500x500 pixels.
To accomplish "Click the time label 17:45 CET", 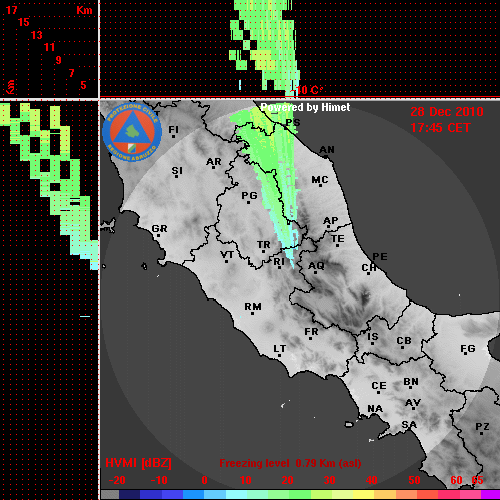I will coord(440,128).
